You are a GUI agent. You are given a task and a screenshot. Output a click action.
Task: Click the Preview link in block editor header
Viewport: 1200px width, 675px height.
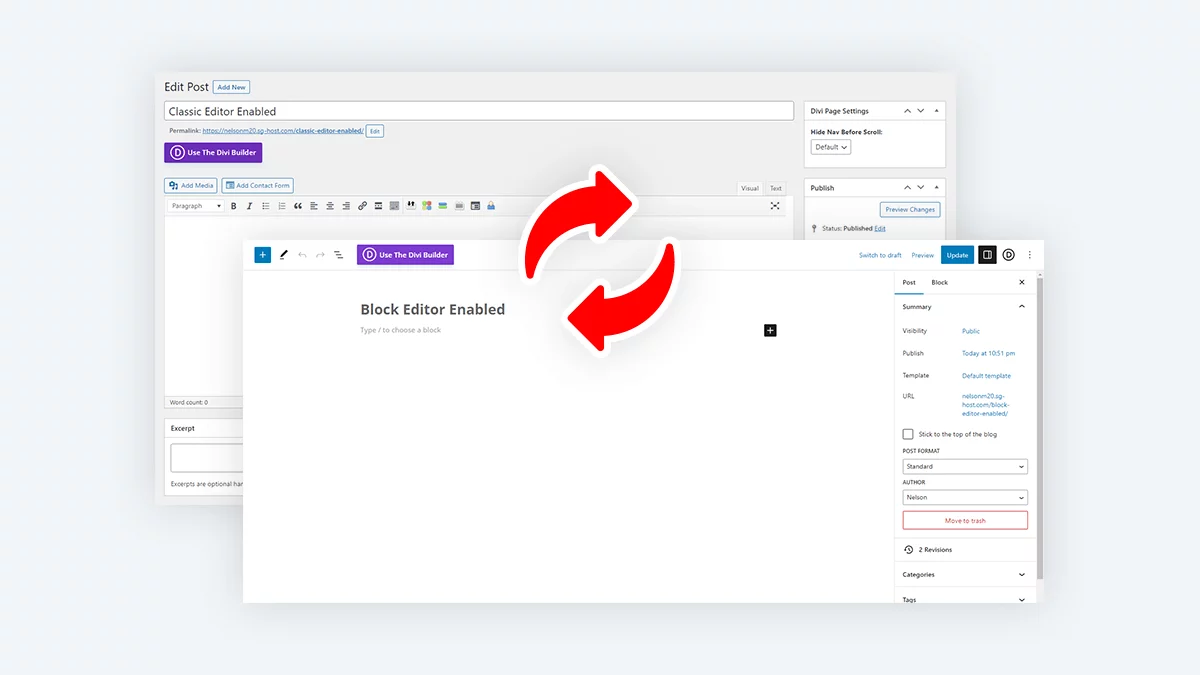click(x=922, y=255)
